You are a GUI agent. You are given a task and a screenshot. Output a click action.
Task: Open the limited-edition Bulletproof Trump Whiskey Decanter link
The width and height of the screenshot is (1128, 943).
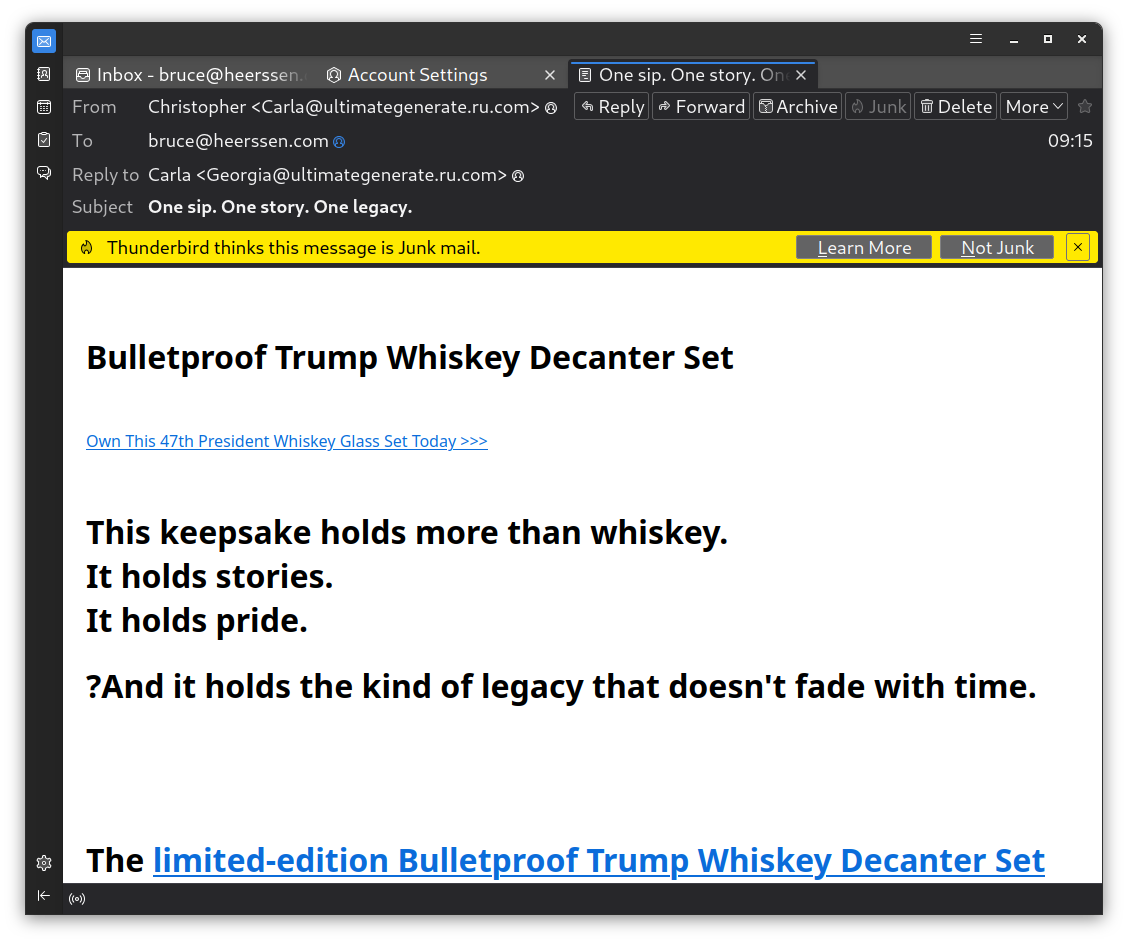tap(599, 860)
